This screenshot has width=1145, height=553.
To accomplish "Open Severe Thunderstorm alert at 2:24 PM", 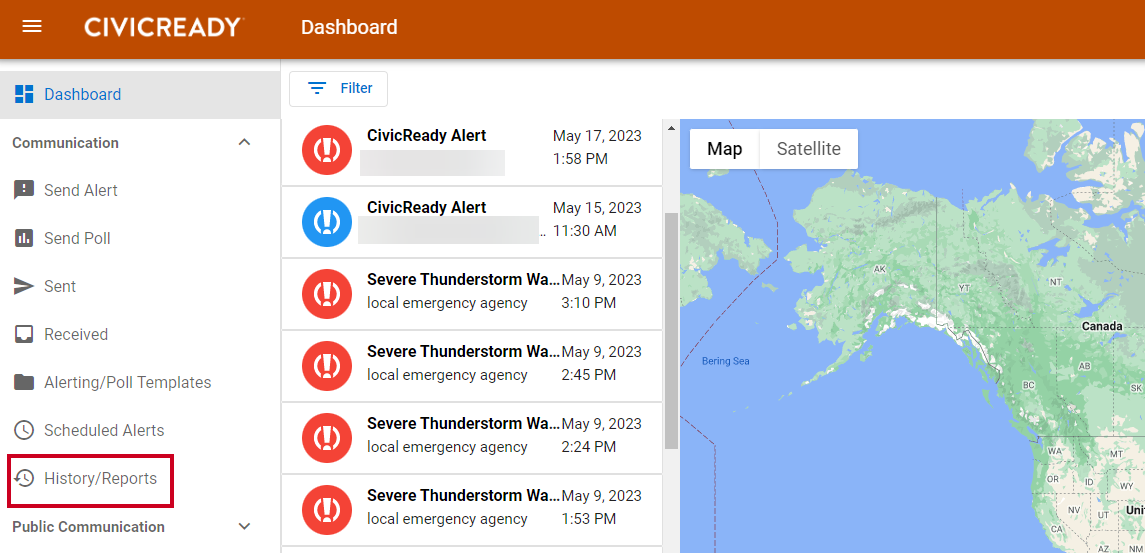I will click(x=472, y=438).
